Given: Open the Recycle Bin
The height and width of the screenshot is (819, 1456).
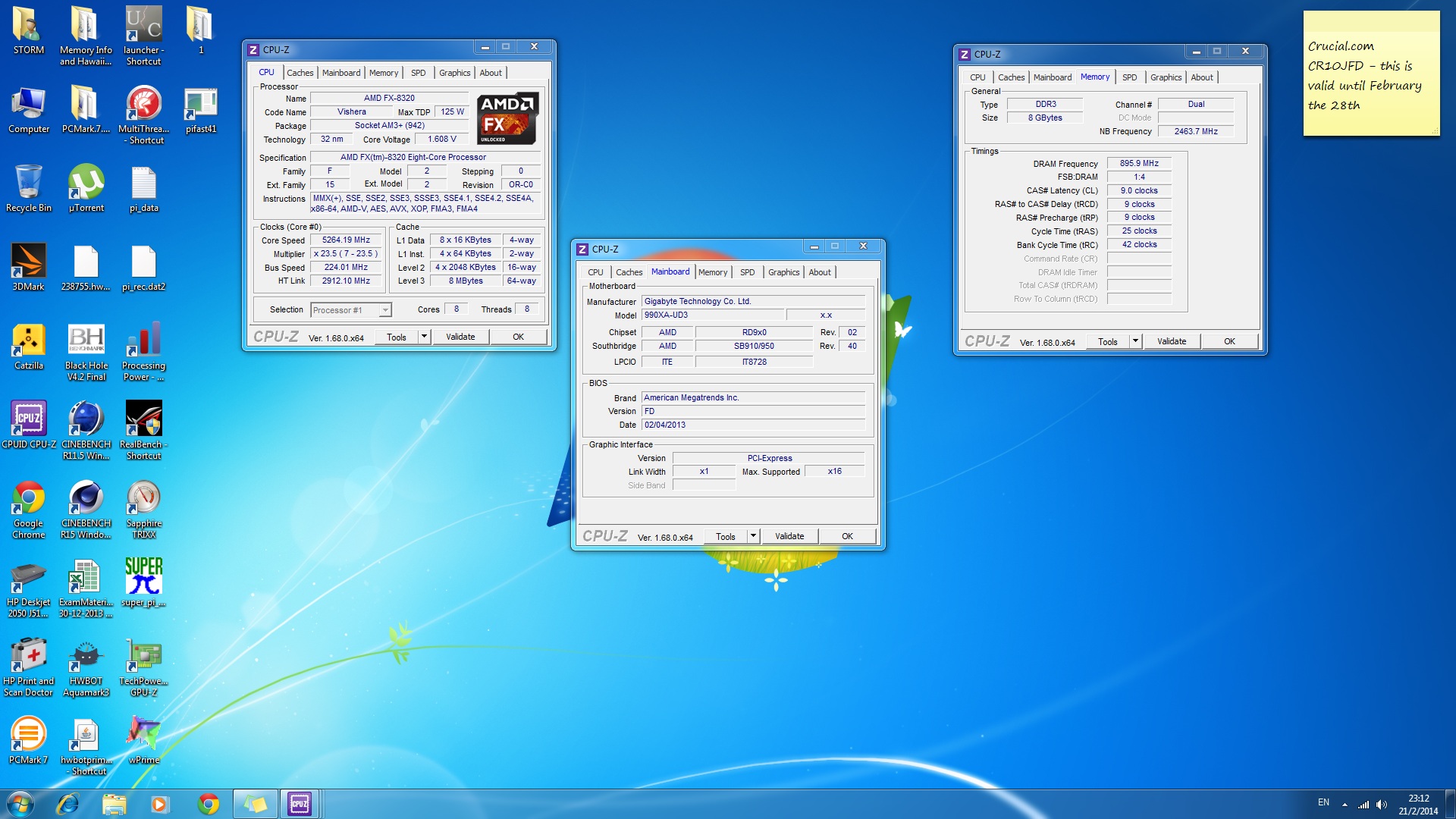Looking at the screenshot, I should [x=28, y=189].
